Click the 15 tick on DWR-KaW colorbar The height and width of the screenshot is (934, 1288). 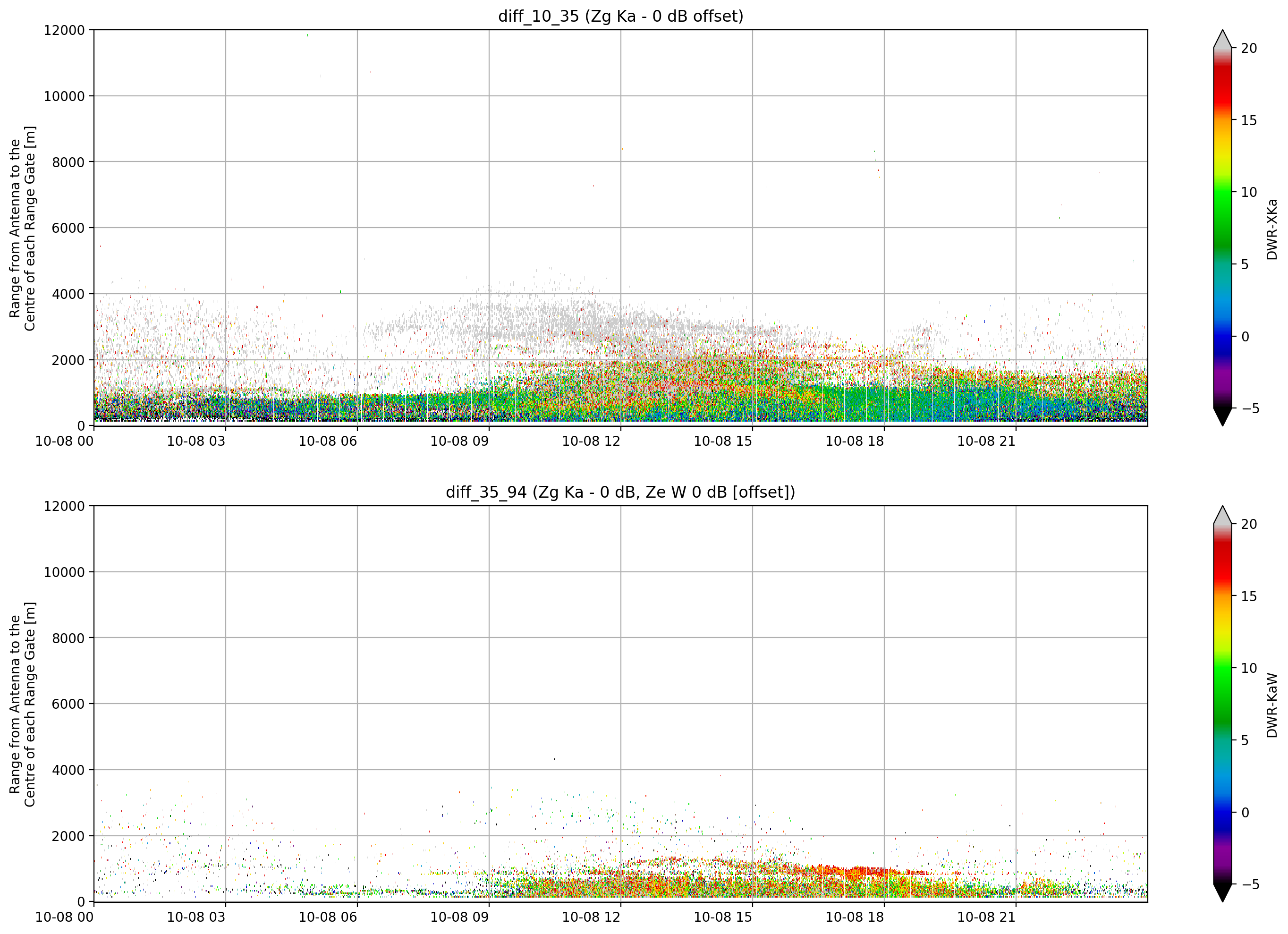(x=1249, y=596)
